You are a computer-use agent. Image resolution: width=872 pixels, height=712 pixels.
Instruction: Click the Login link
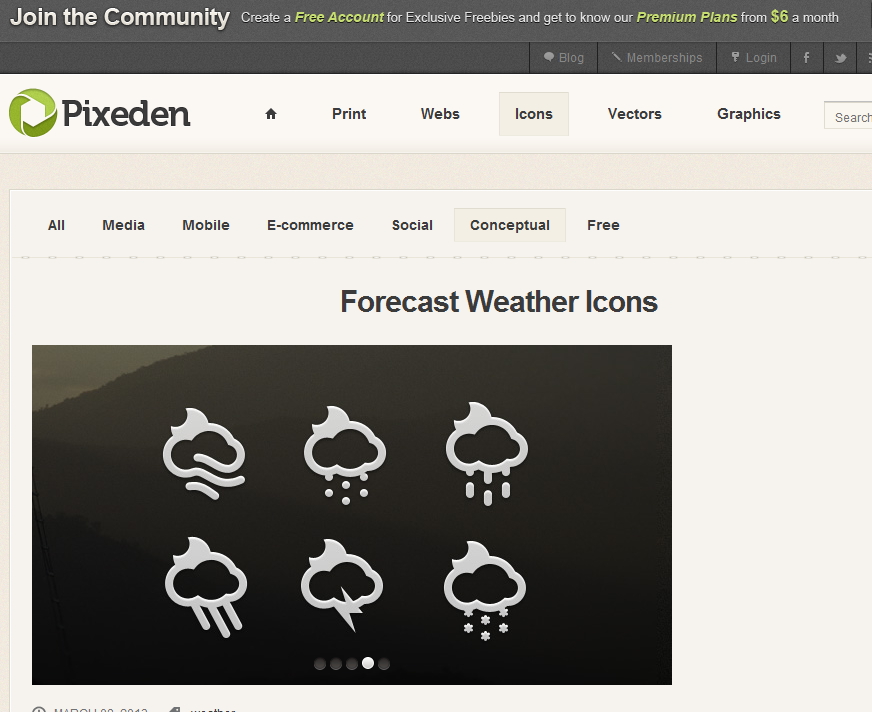click(754, 57)
